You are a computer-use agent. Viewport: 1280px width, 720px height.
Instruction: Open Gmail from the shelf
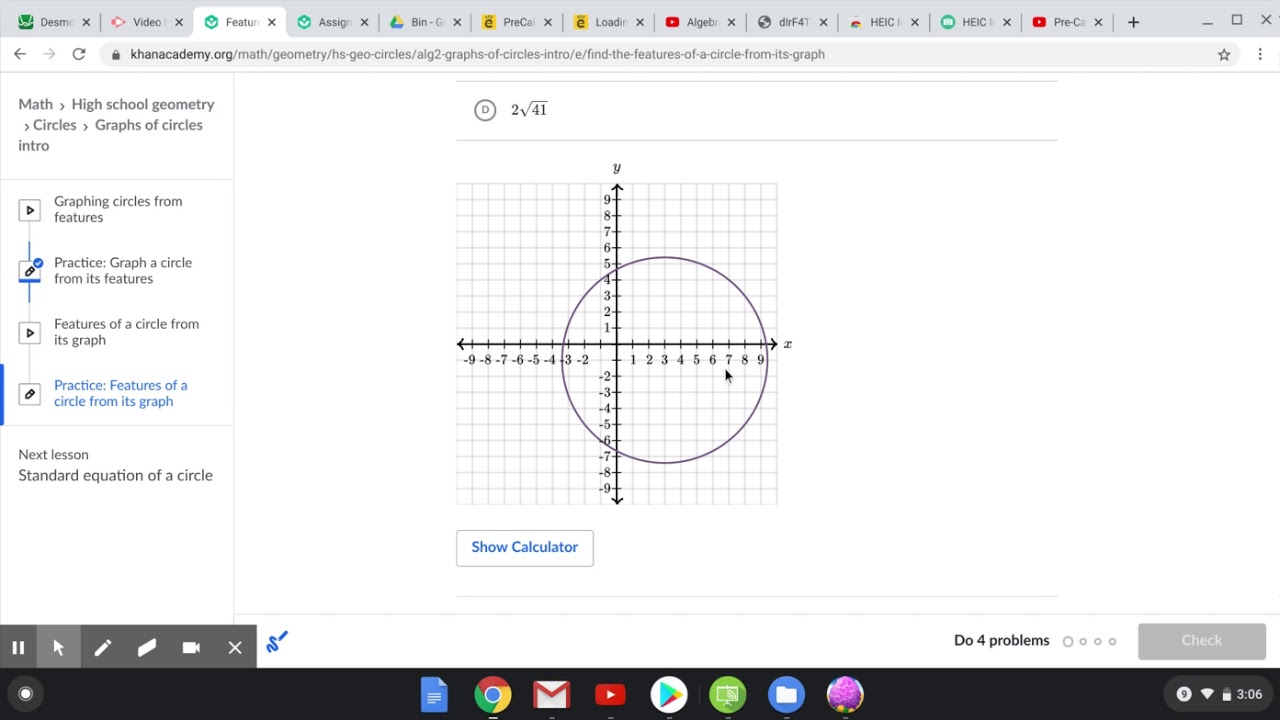(551, 694)
